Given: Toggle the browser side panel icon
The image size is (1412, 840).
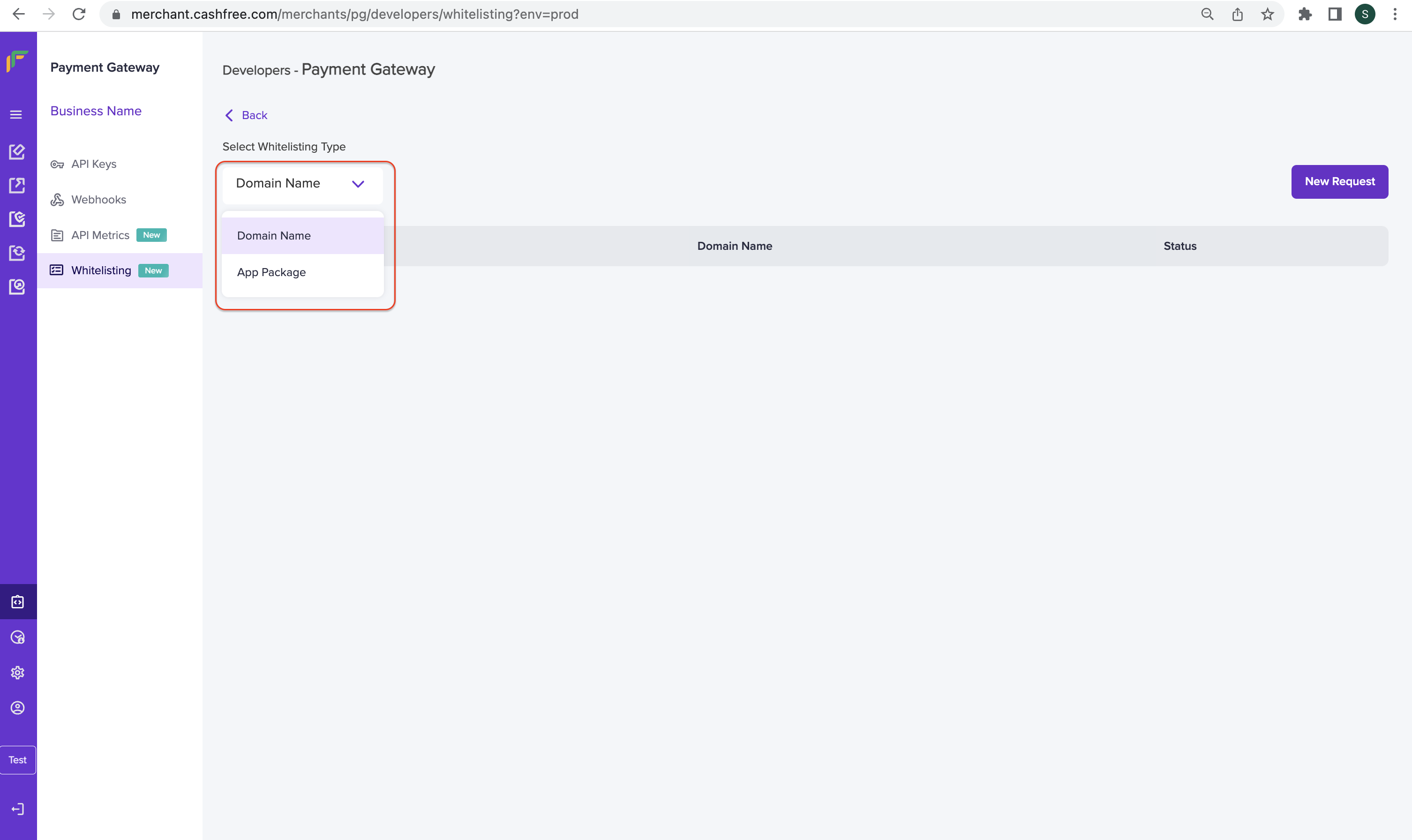Looking at the screenshot, I should click(1335, 14).
